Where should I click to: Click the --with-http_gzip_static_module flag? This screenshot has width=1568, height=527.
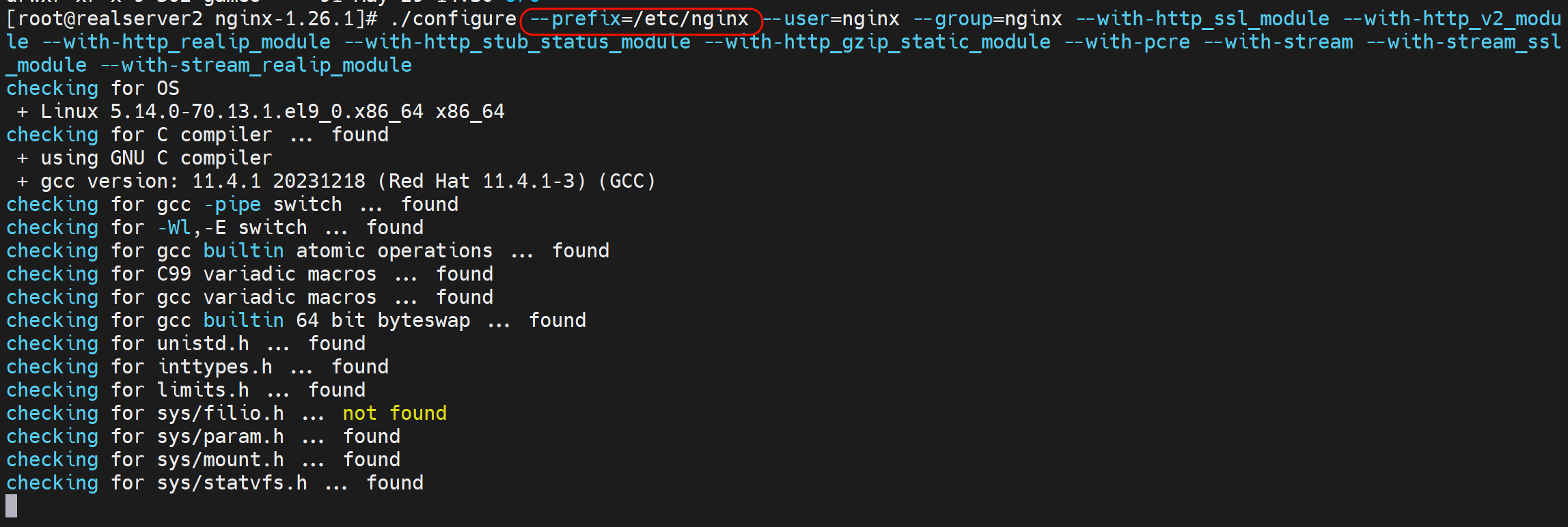click(877, 42)
